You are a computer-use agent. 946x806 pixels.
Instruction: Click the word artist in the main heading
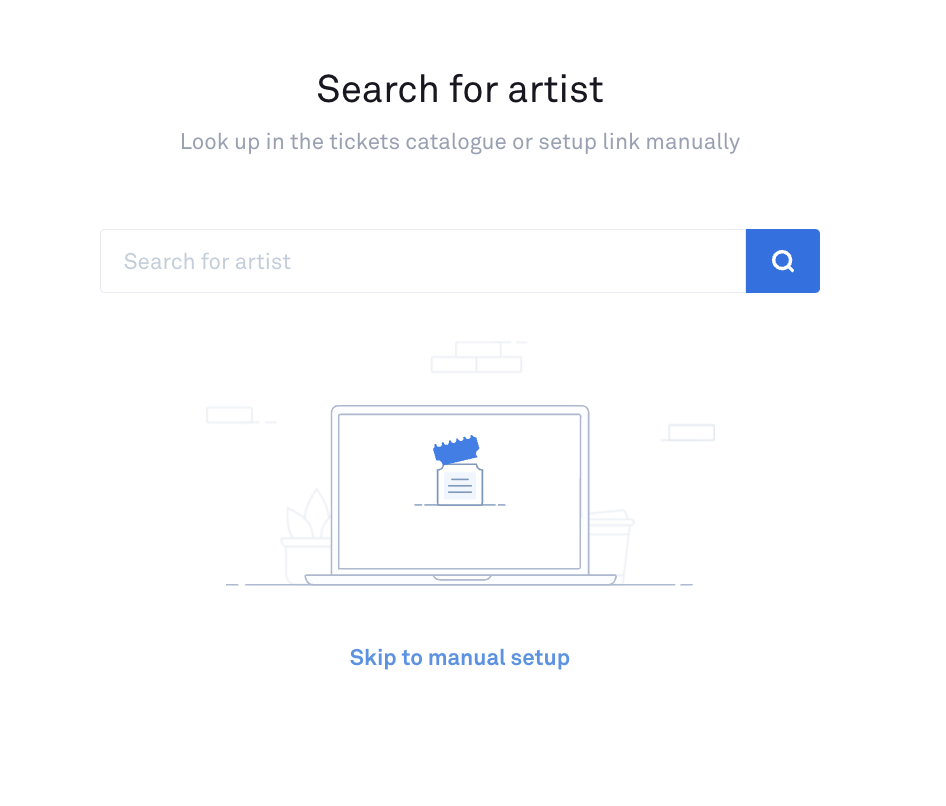(555, 89)
